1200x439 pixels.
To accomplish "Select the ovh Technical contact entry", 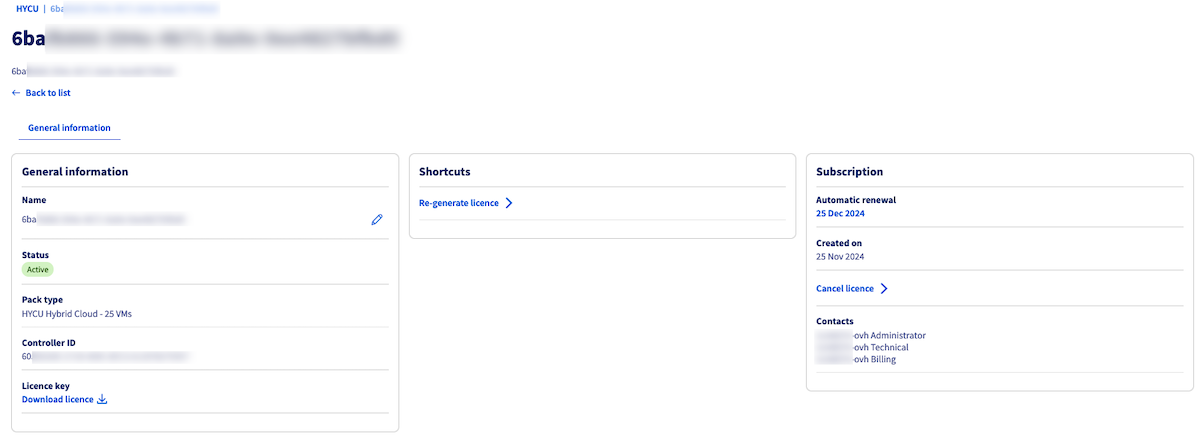I will pyautogui.click(x=863, y=348).
